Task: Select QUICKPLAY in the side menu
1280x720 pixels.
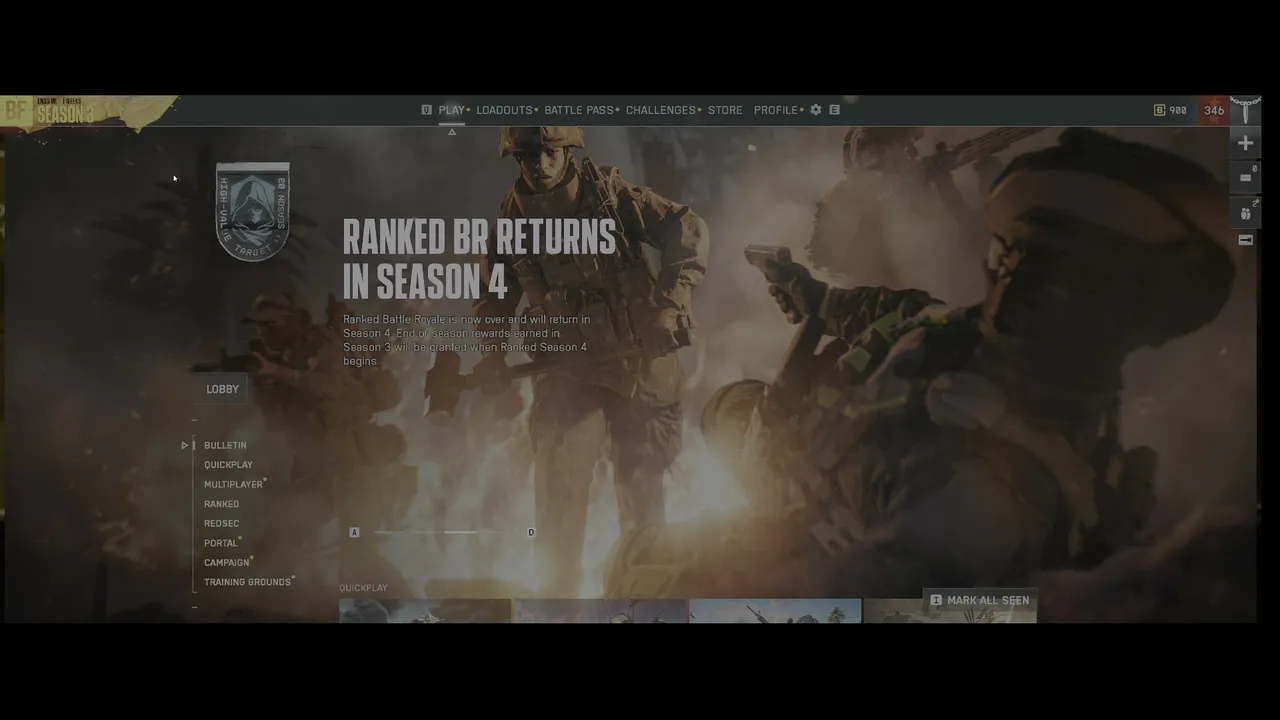Action: pyautogui.click(x=228, y=465)
